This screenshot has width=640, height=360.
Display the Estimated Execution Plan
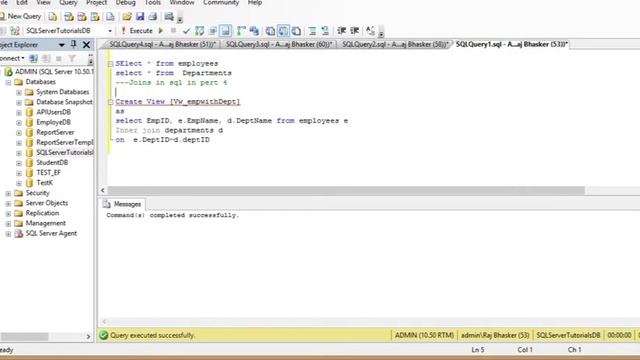pos(200,31)
